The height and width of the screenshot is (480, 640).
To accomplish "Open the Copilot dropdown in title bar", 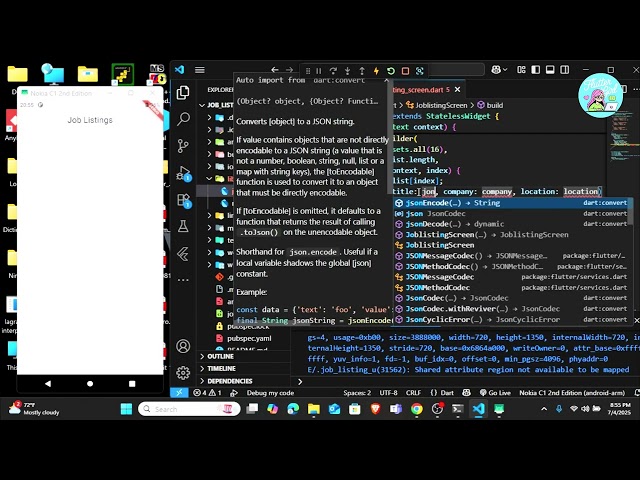I will click(500, 70).
